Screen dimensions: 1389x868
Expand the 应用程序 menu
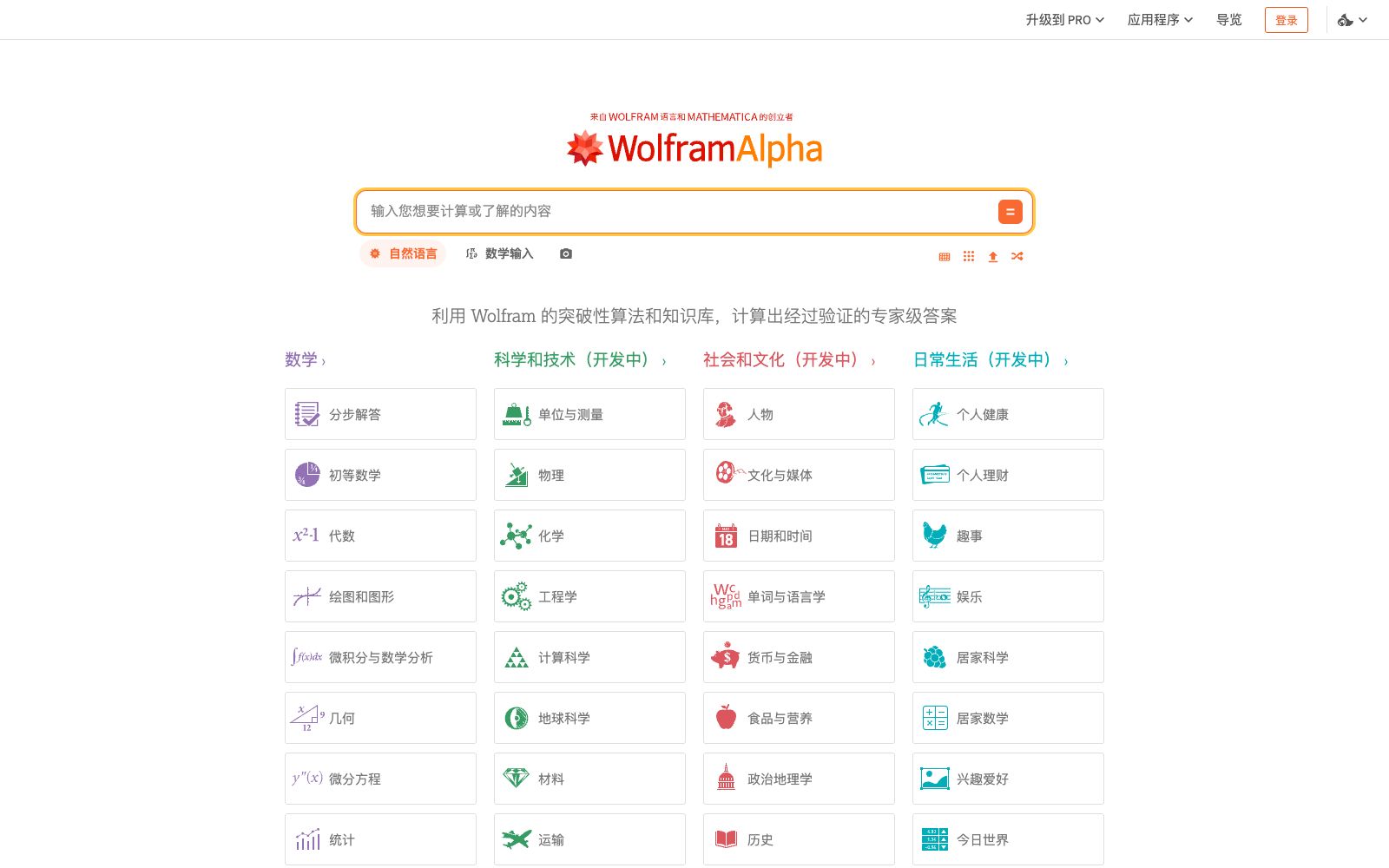pyautogui.click(x=1160, y=20)
